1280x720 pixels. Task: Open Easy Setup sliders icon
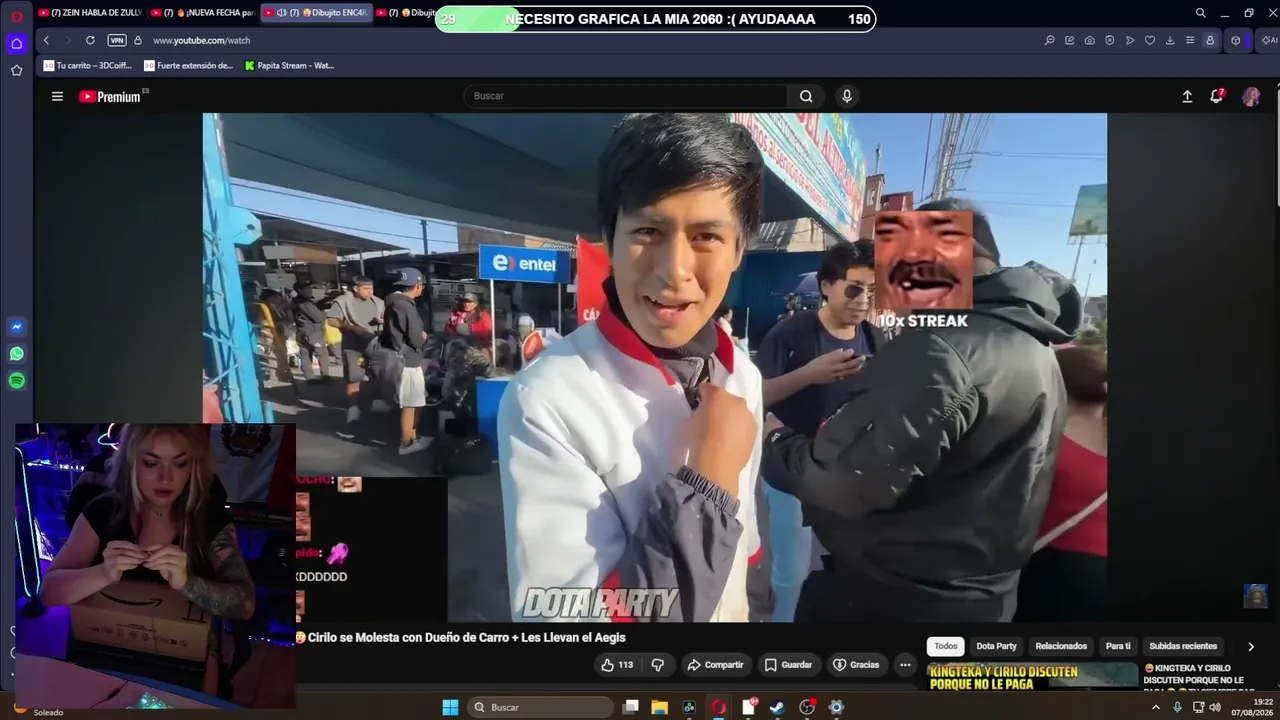pos(1189,40)
